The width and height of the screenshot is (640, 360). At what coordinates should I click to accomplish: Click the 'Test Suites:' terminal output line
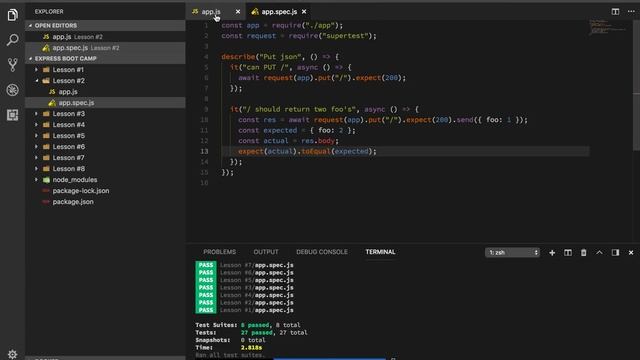248,325
